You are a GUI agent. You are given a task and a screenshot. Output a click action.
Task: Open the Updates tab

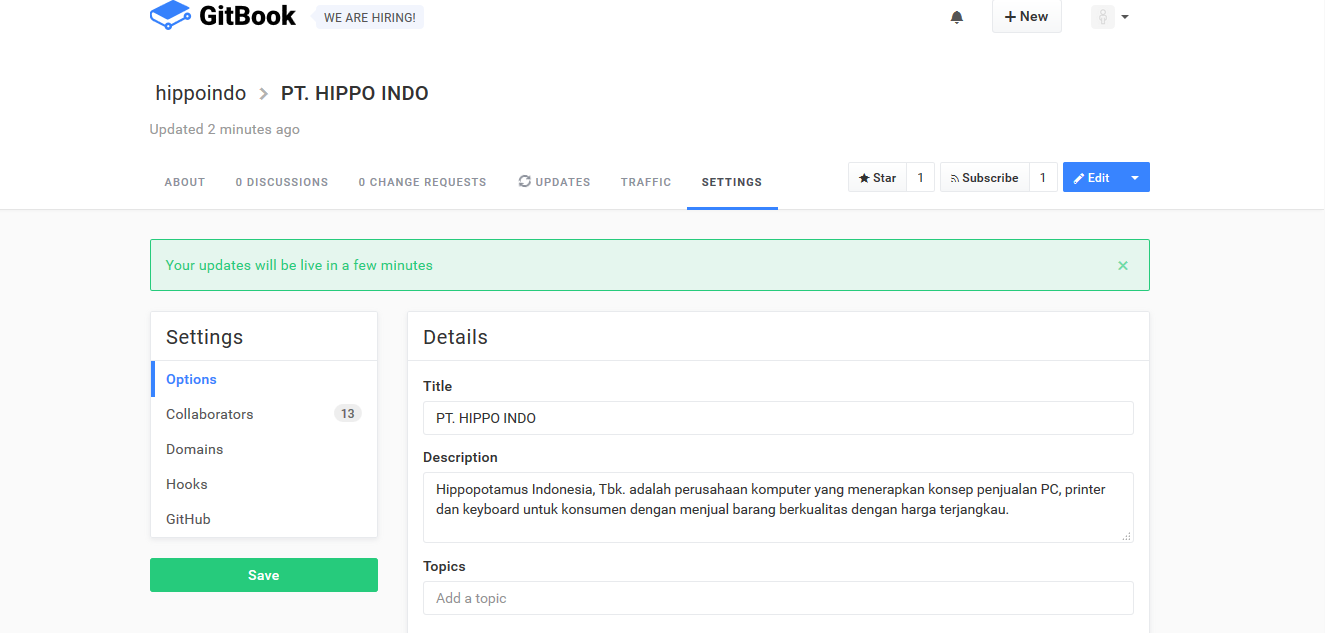(x=554, y=182)
